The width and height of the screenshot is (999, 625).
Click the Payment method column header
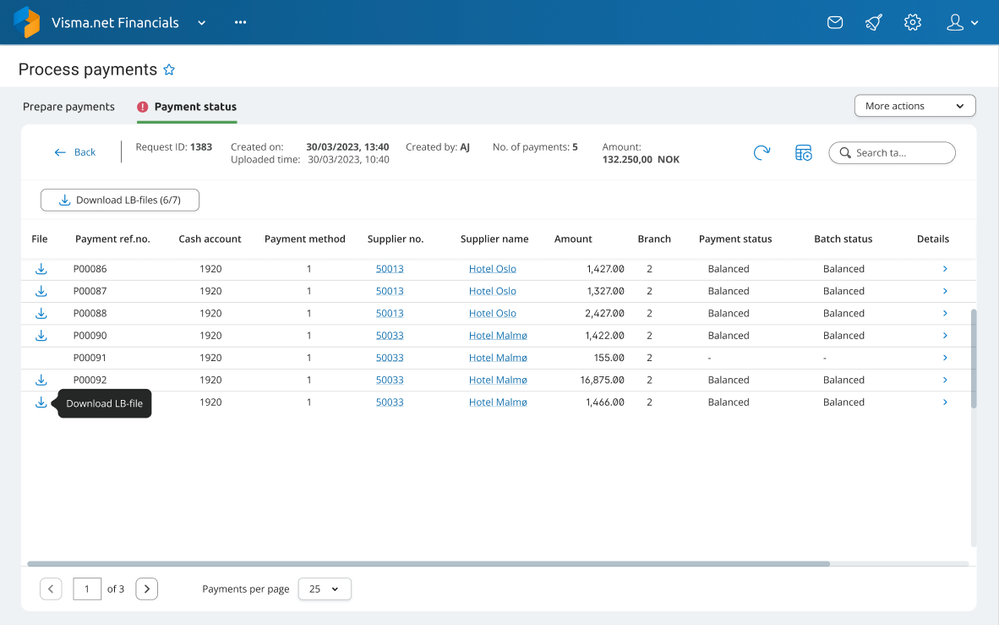pyautogui.click(x=305, y=239)
